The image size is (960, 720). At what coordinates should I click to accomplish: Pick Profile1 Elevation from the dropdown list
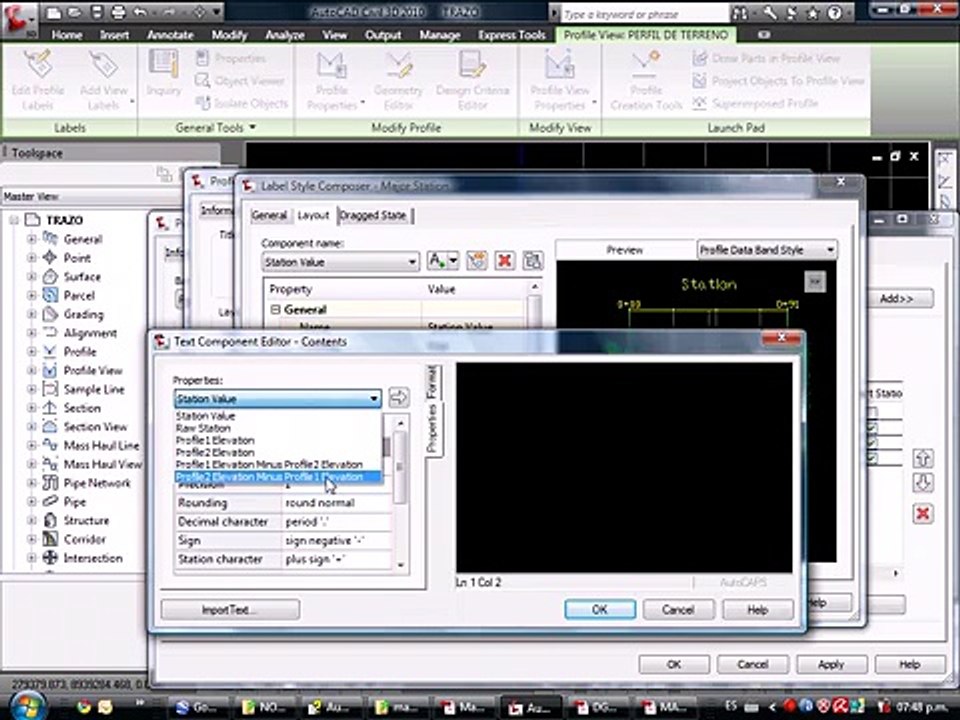click(x=215, y=440)
